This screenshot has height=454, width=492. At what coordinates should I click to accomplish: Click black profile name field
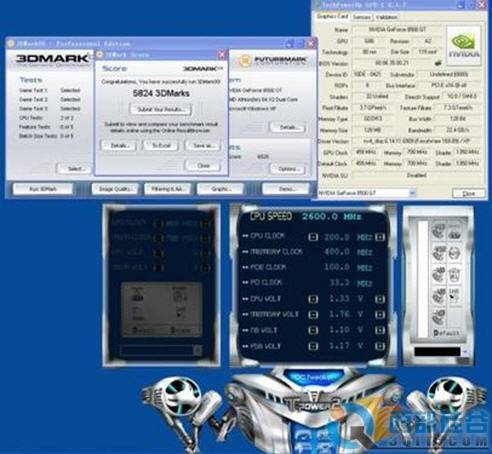tap(437, 352)
